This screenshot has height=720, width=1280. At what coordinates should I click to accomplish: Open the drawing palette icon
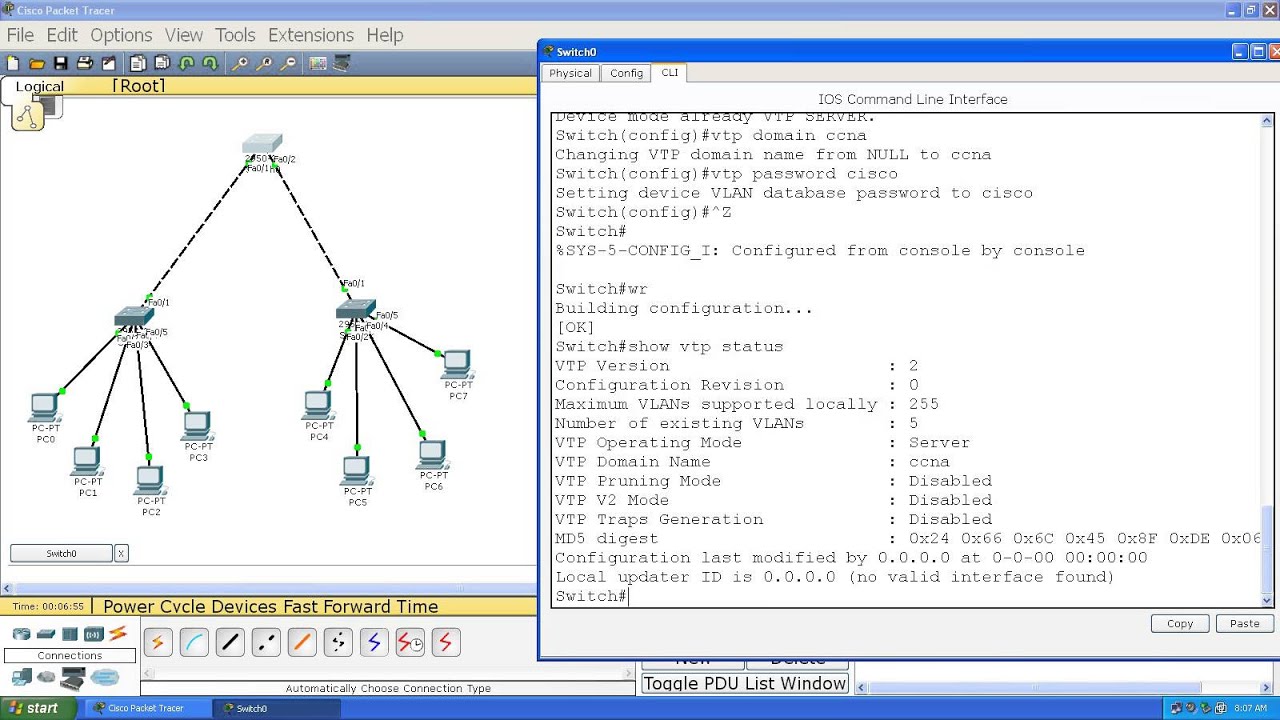click(x=318, y=63)
